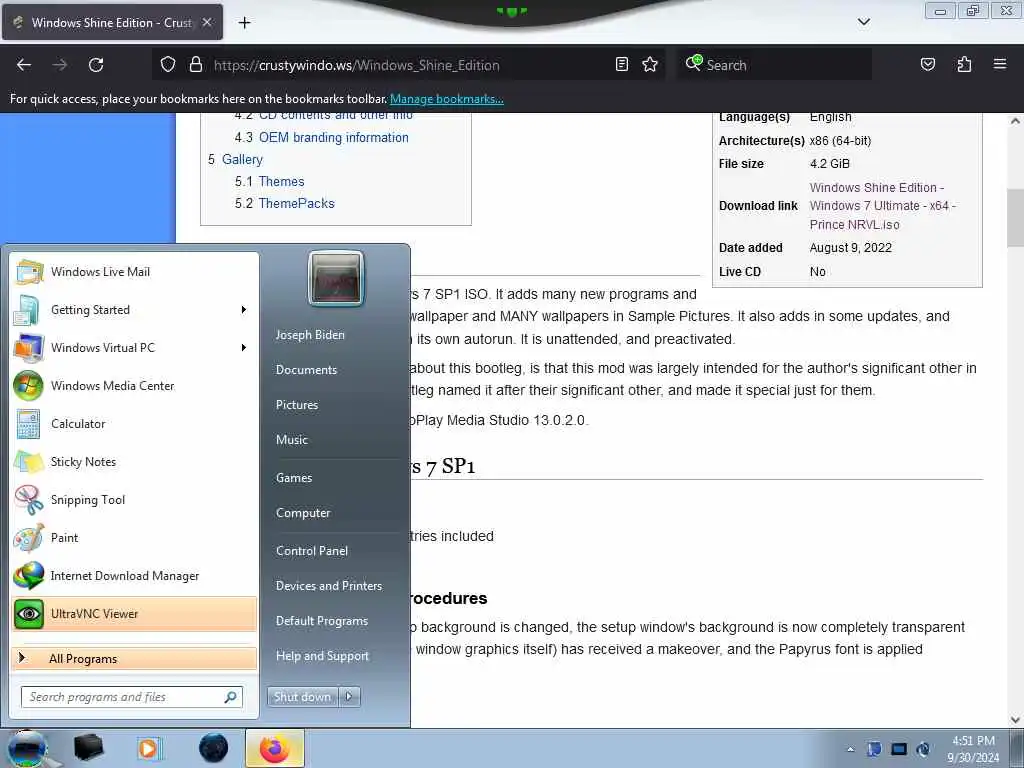
Task: Expand All Programs list
Action: (x=135, y=659)
